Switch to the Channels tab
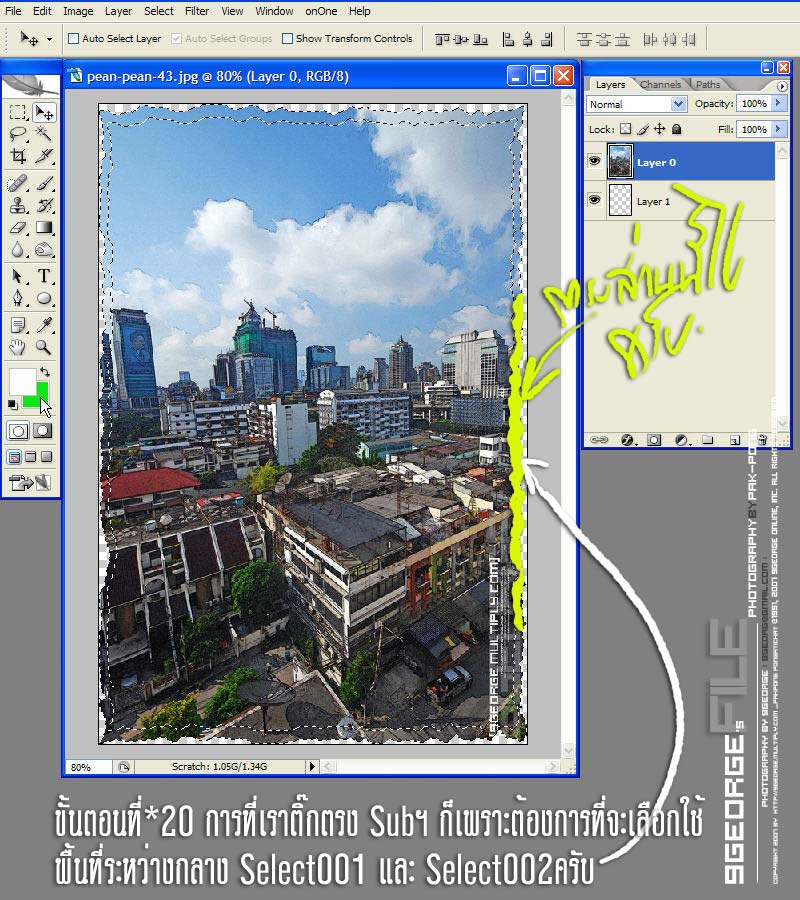The image size is (800, 900). (660, 84)
